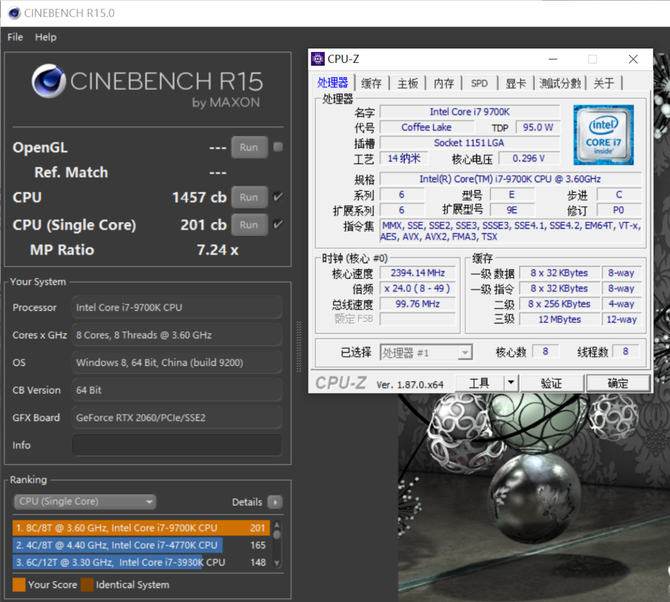This screenshot has height=602, width=670.
Task: Click the Details arrow button in Ranking
Action: pyautogui.click(x=275, y=502)
